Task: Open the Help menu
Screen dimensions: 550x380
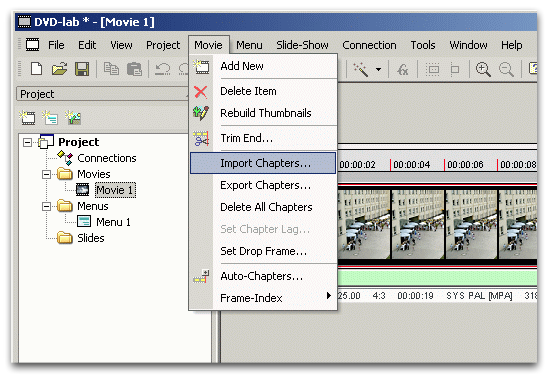Action: coord(511,45)
